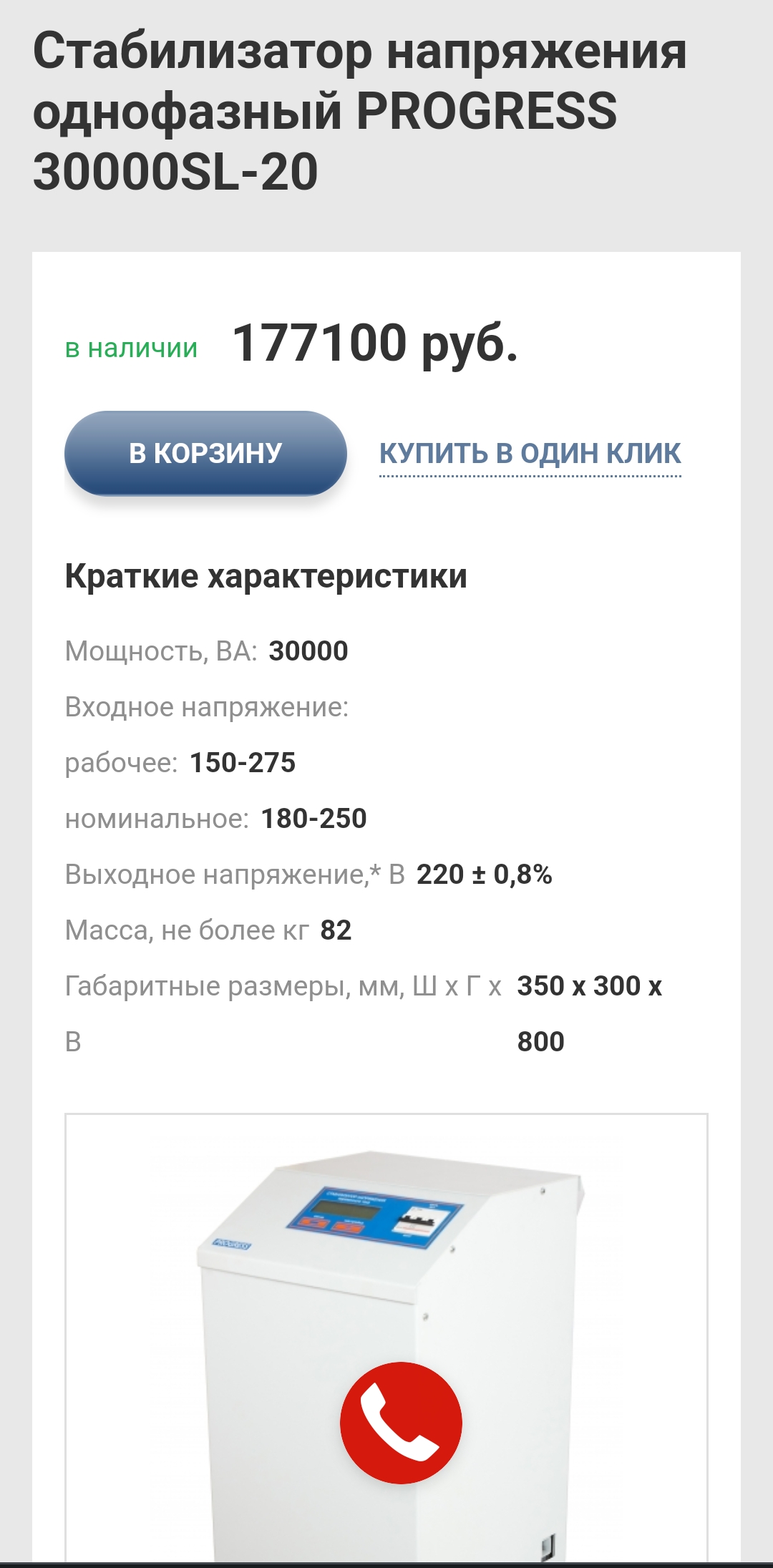Click the working voltage value 150-275

pyautogui.click(x=243, y=763)
